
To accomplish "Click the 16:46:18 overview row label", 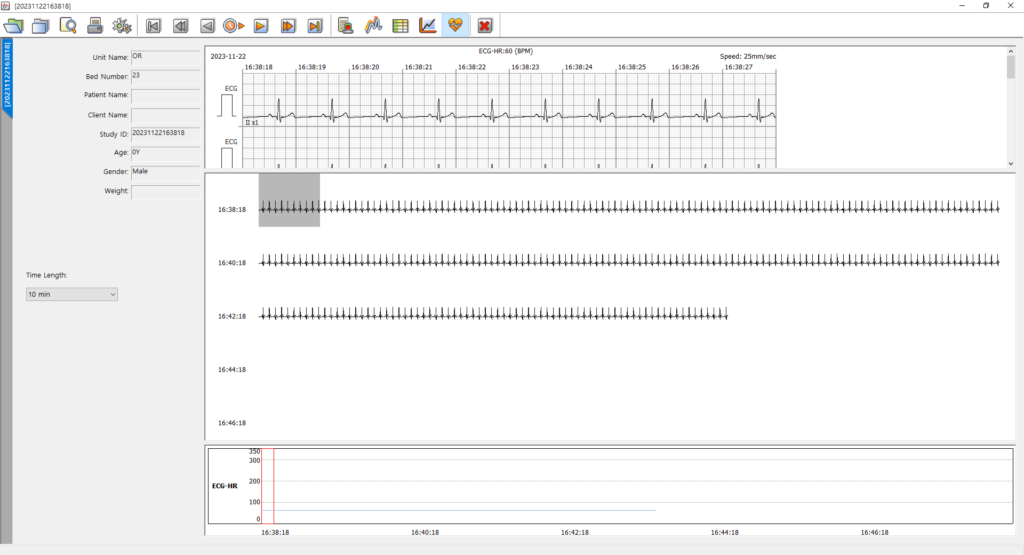I will coord(232,423).
